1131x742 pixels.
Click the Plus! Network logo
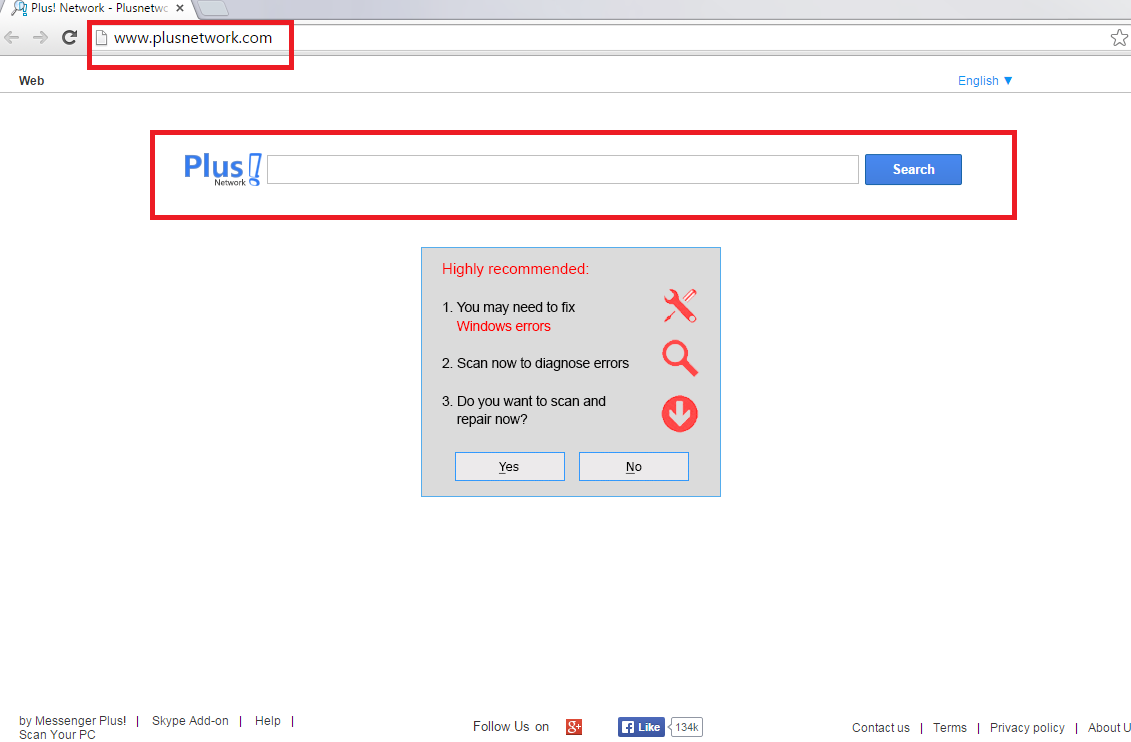click(222, 169)
